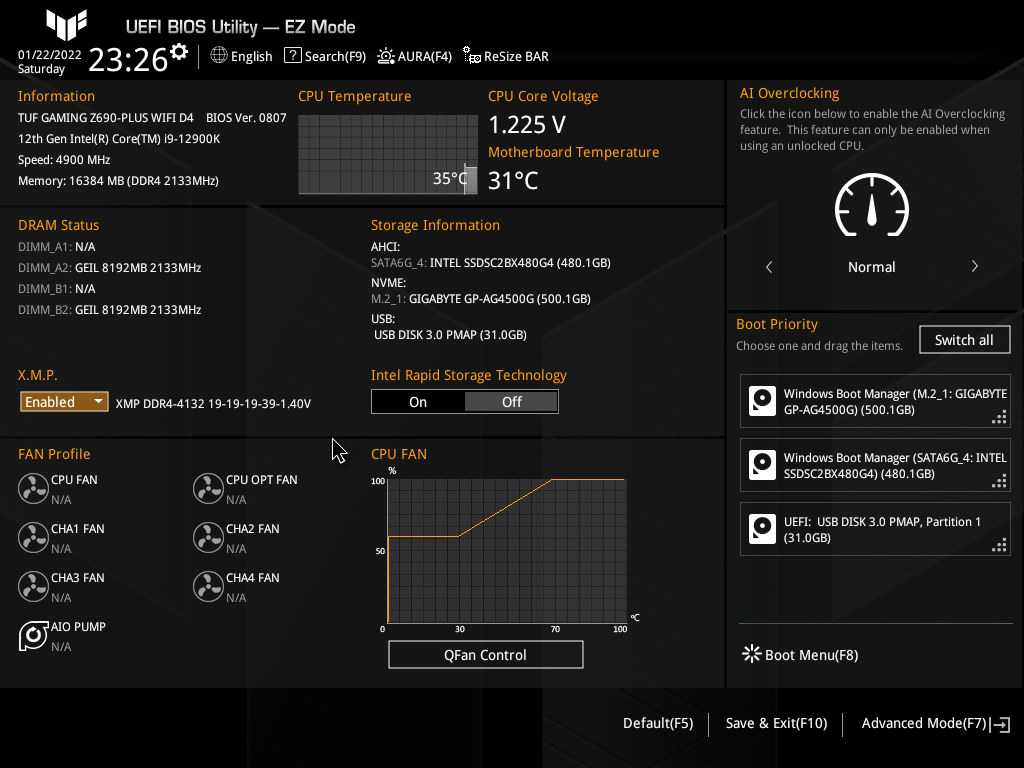Screen dimensions: 1024x768
Task: Click the Boot Menu asterisk icon
Action: 752,654
